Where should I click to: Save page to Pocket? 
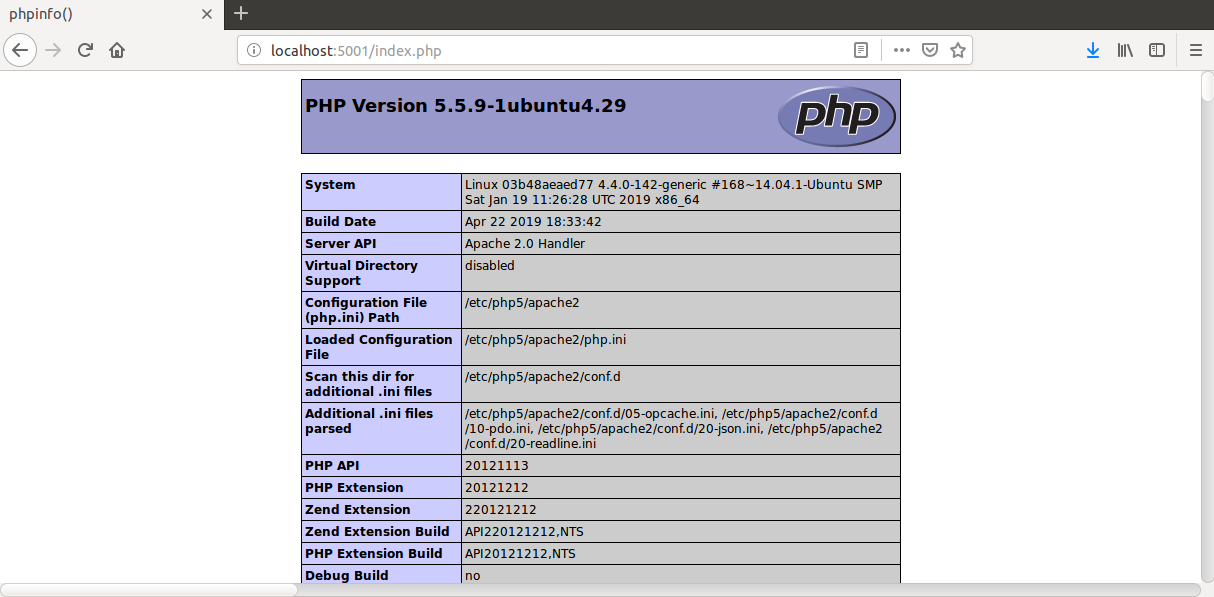coord(929,50)
